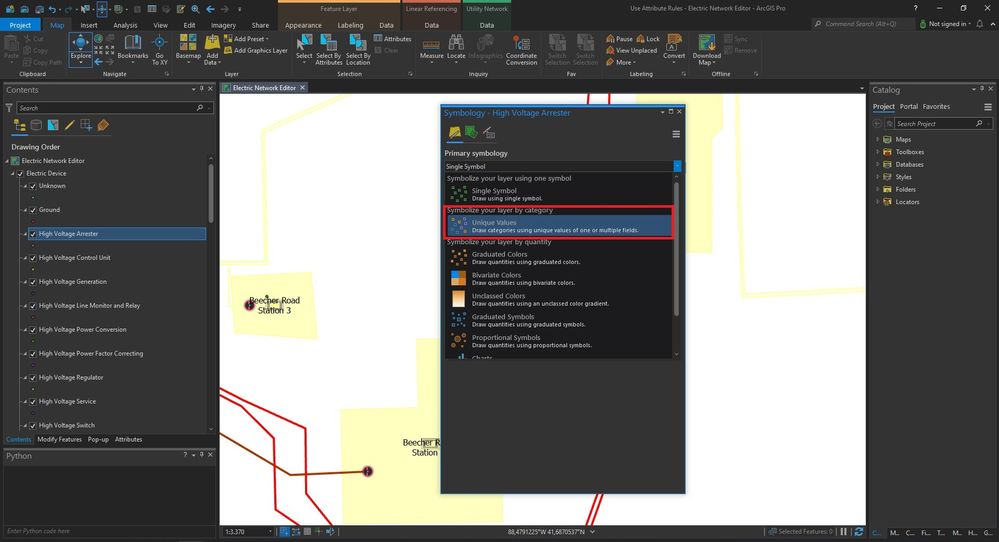Open the Project tab
Viewport: 999px width, 542px height.
[x=20, y=25]
